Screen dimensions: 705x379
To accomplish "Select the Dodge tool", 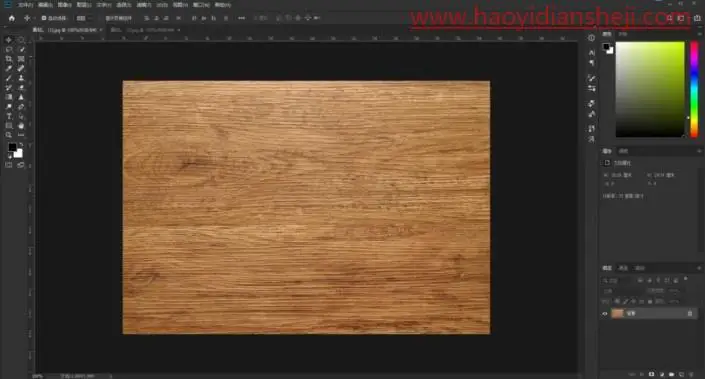I will coord(9,107).
